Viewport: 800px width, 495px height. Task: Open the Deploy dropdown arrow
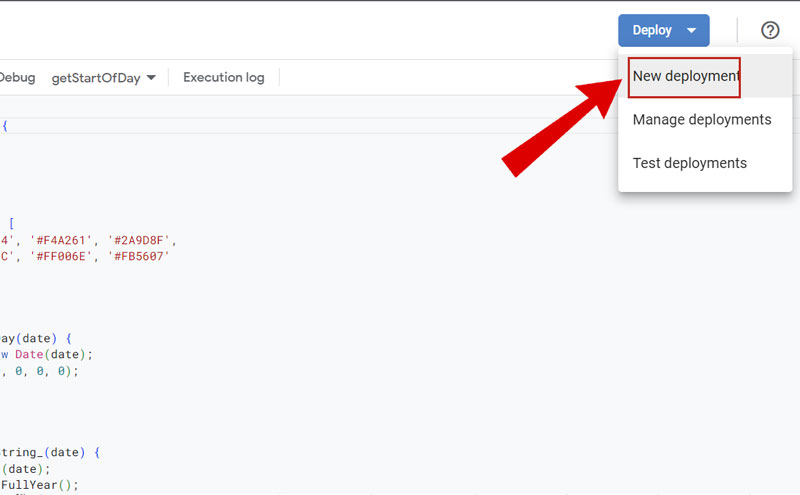click(x=692, y=31)
